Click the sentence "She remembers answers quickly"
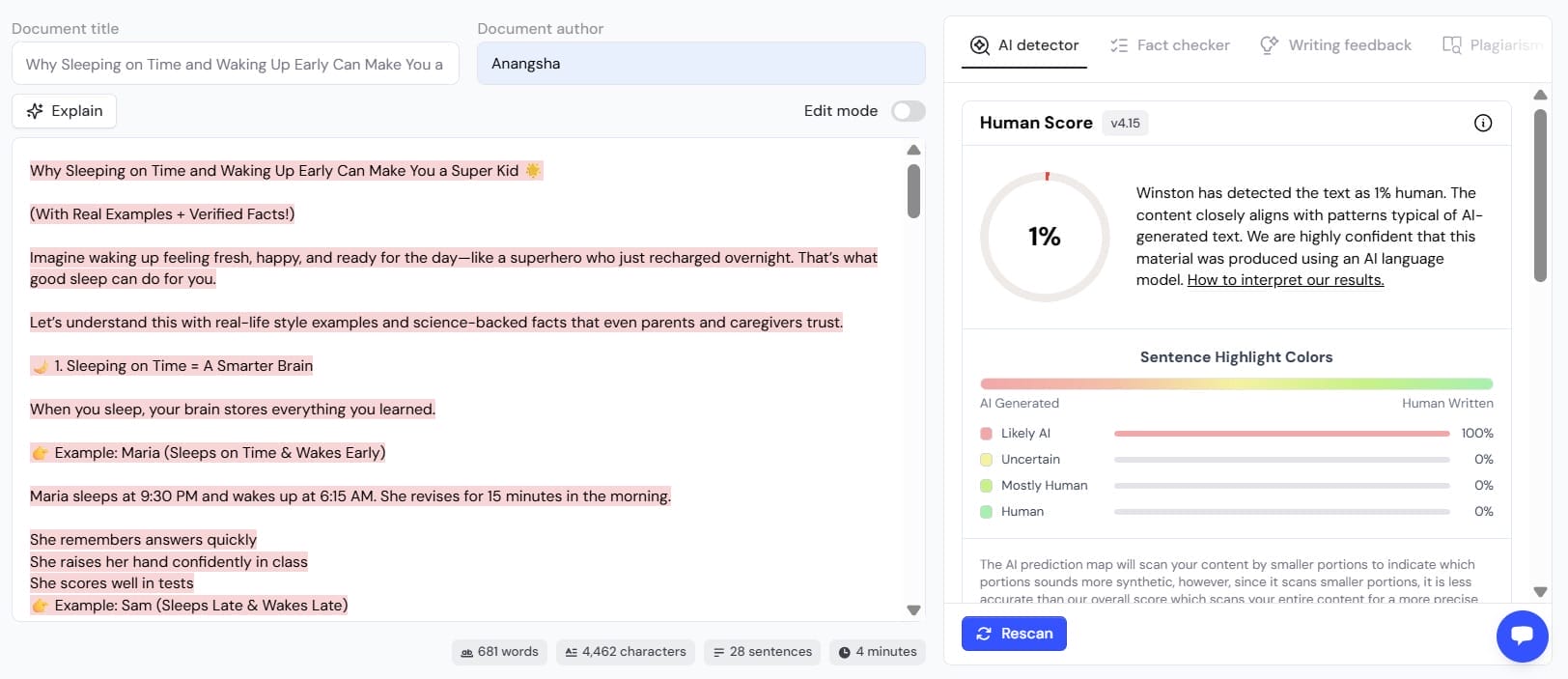Screen dimensions: 1568x679 point(144,540)
